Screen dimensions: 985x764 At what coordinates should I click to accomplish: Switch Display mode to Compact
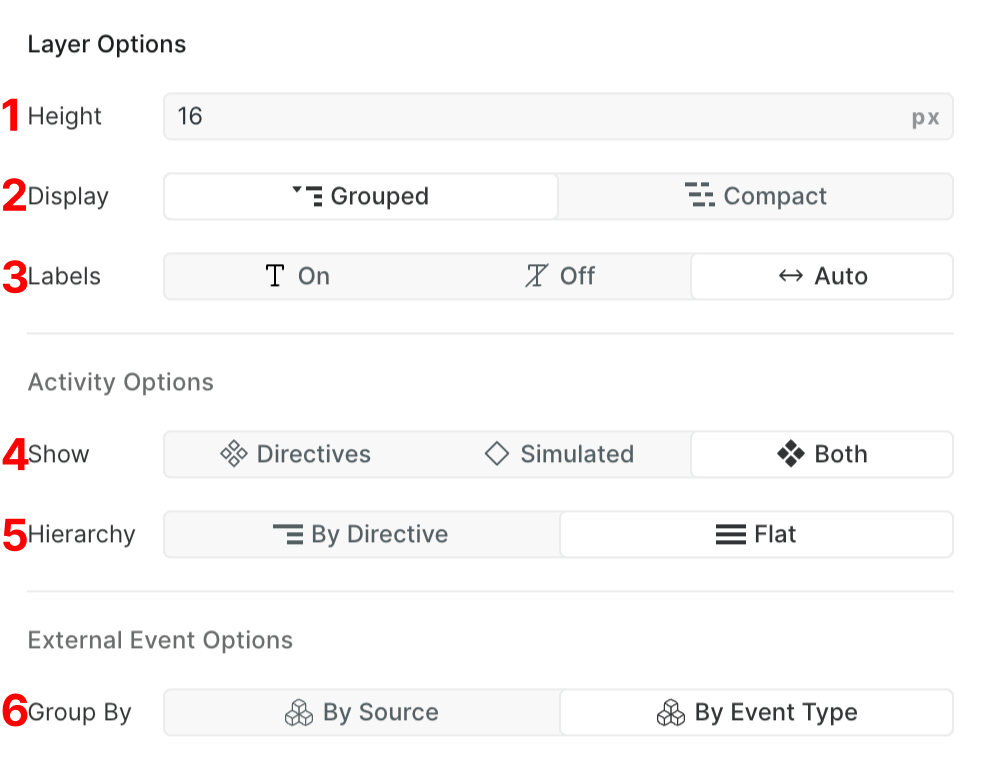coord(756,196)
